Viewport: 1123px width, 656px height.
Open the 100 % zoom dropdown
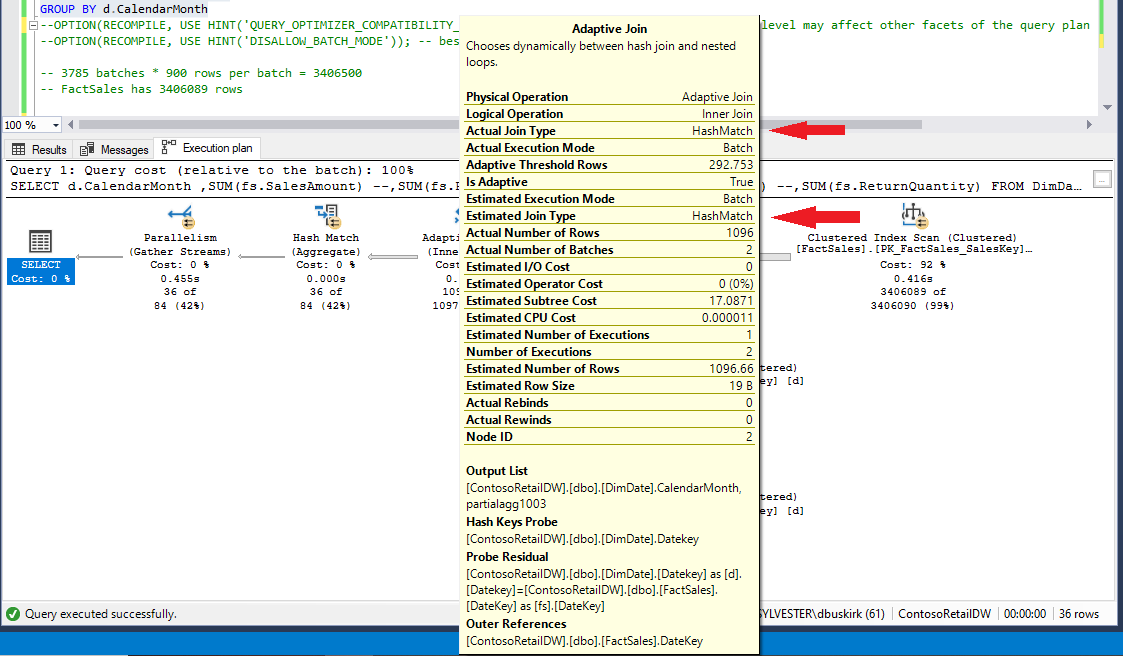(55, 125)
